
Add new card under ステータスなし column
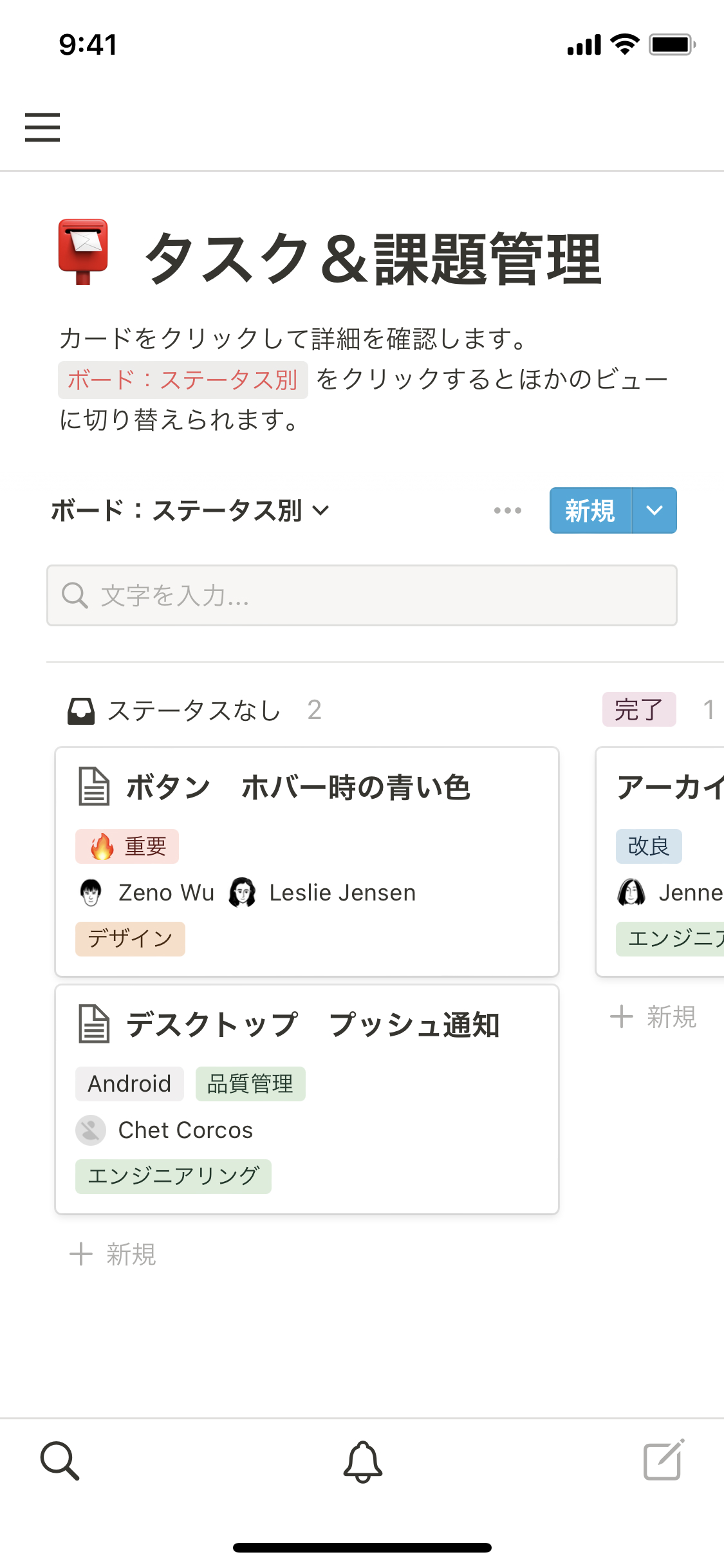(113, 1254)
